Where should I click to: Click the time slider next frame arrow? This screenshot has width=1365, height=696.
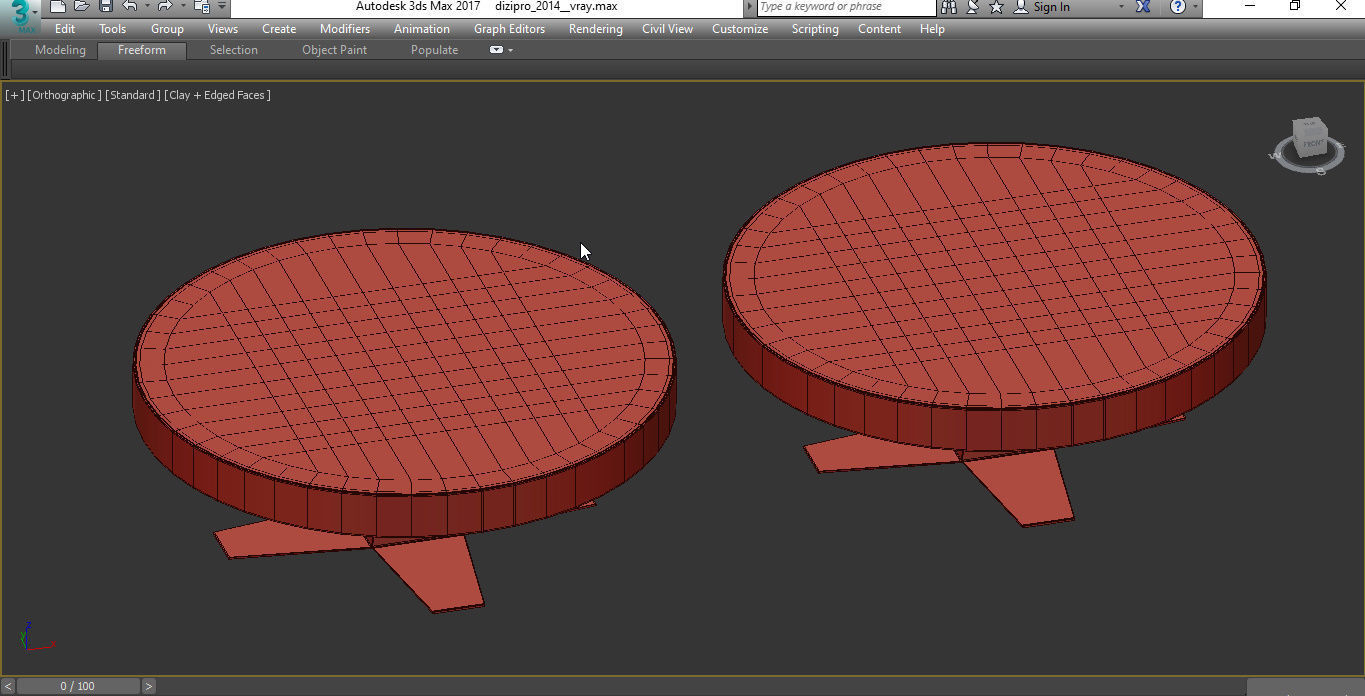click(x=148, y=686)
